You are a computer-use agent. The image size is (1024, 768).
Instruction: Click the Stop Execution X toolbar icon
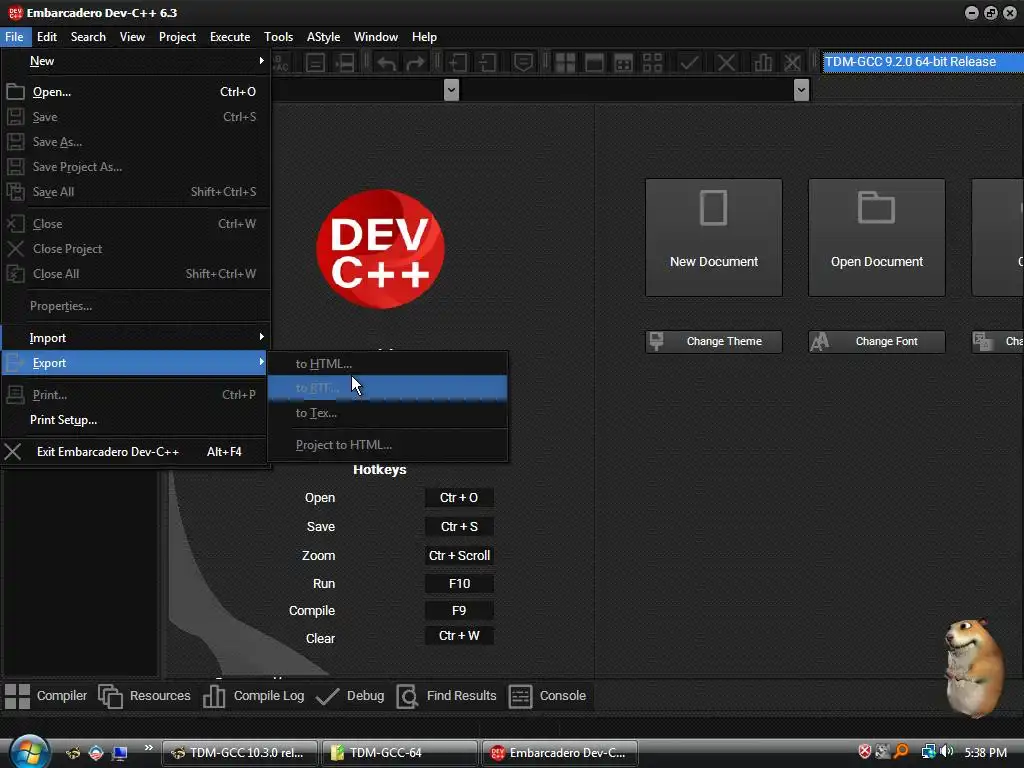tap(726, 63)
